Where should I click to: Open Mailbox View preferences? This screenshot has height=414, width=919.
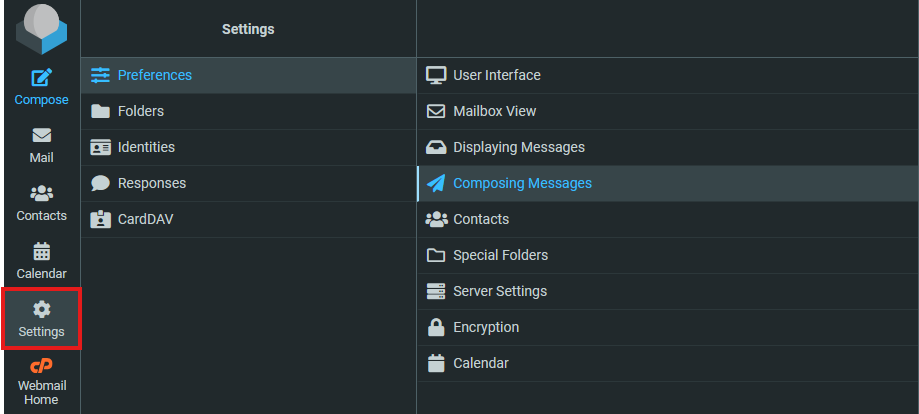494,111
